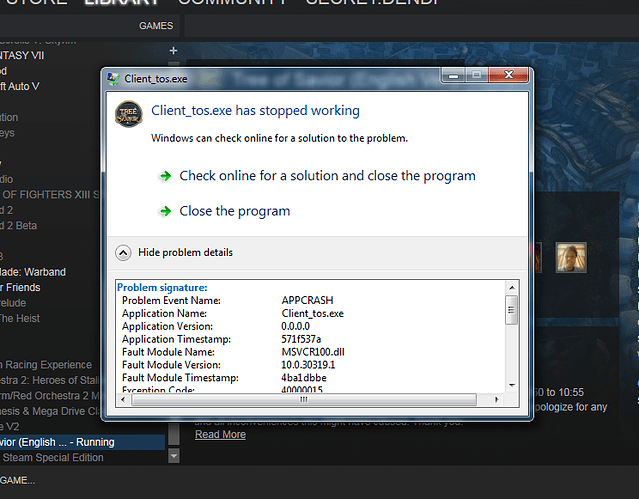
Task: Follow the Read More link
Action: pos(220,434)
